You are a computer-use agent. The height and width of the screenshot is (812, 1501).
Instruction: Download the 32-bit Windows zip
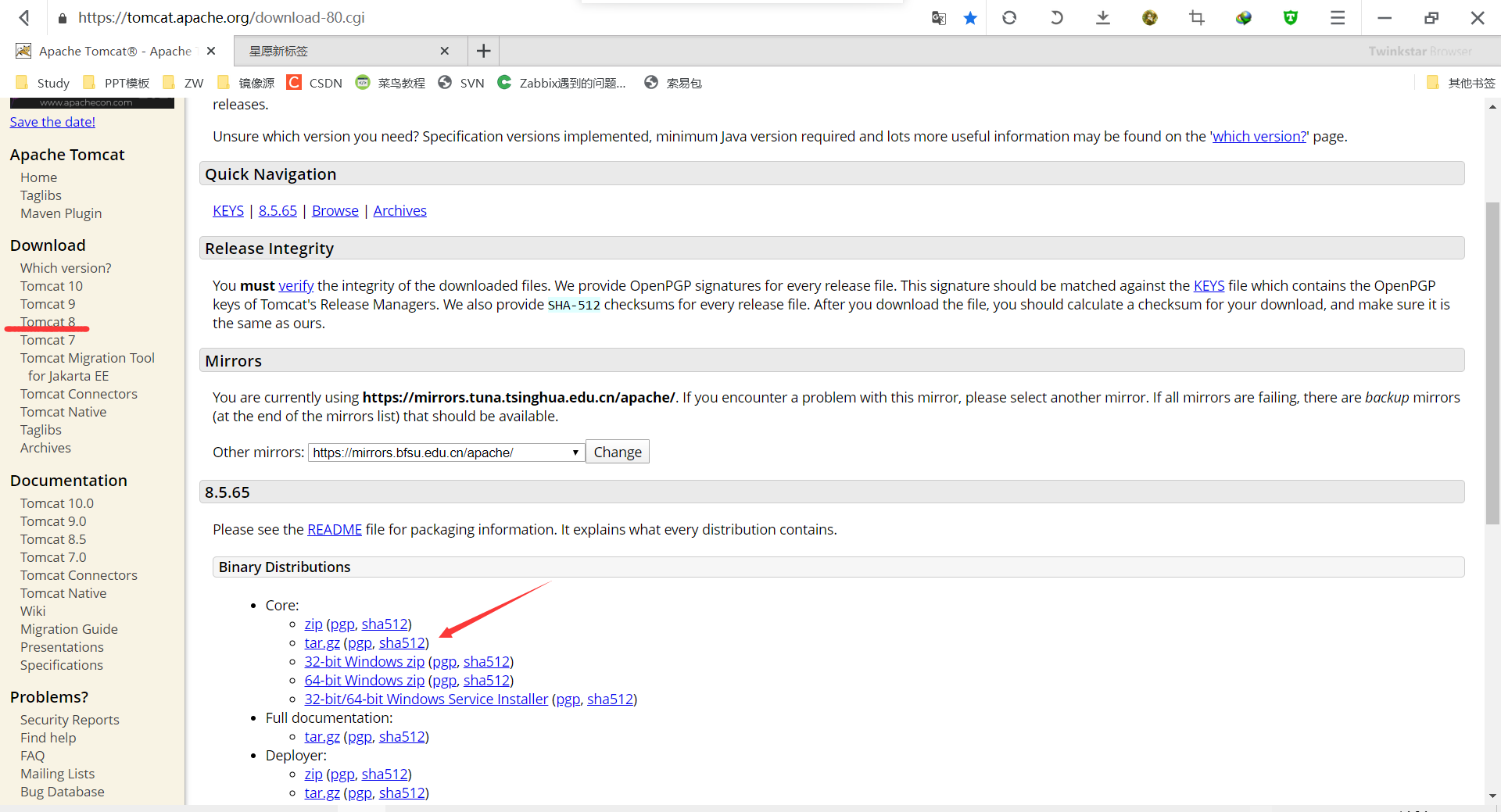tap(364, 661)
